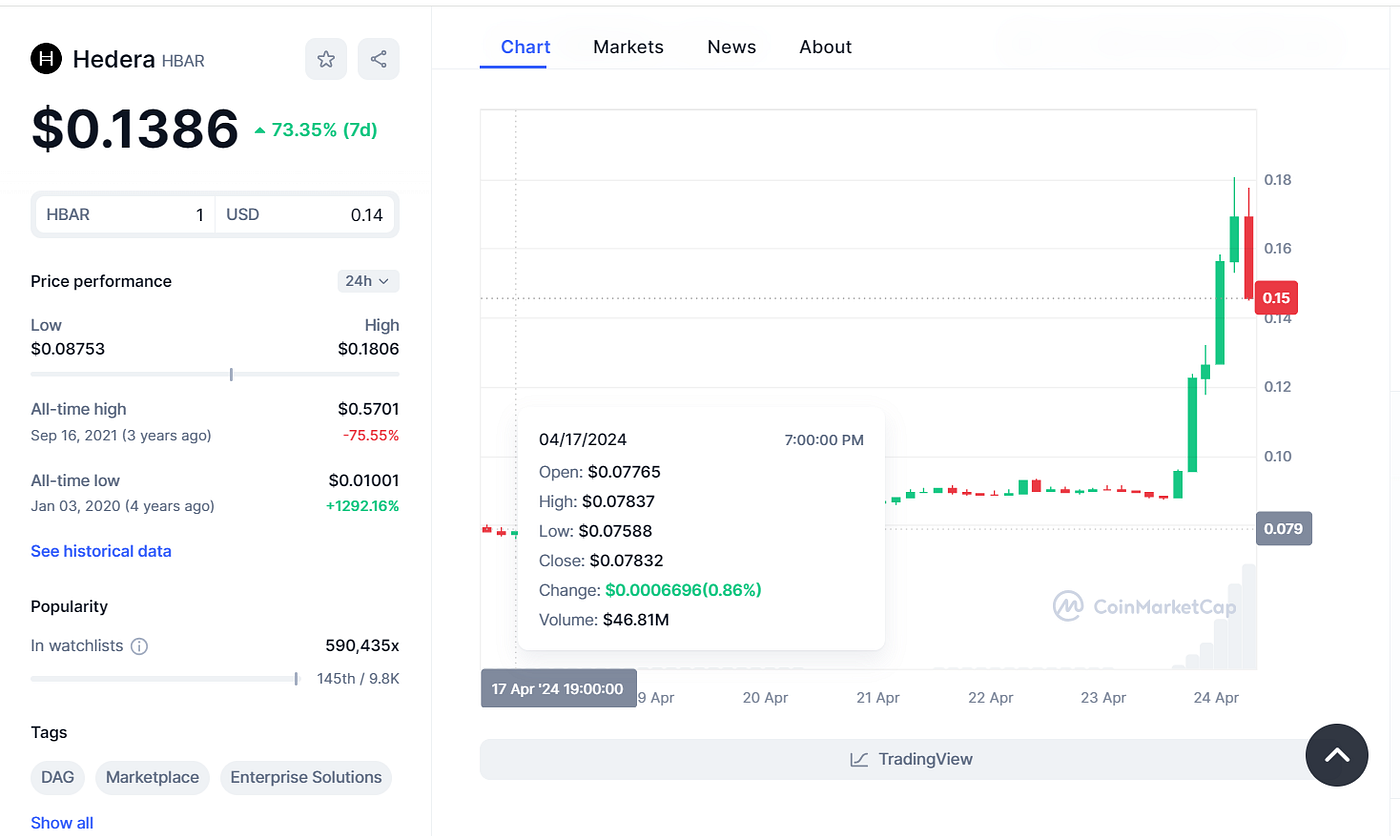Open the In watchlists info tooltip icon
Viewport: 1400px width, 836px height.
click(x=139, y=645)
